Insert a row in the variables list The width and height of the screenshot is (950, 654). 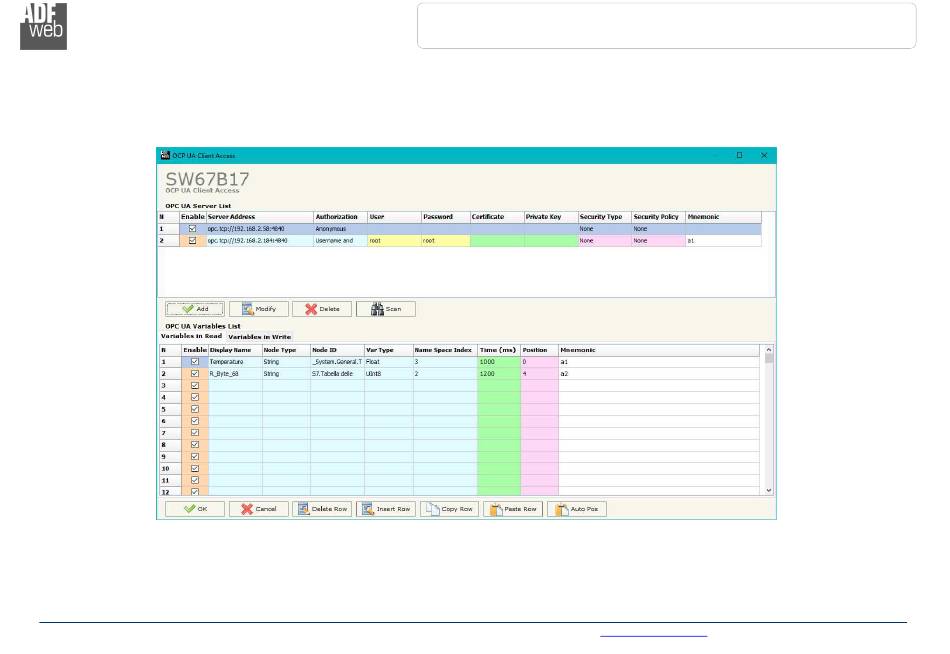[x=385, y=509]
